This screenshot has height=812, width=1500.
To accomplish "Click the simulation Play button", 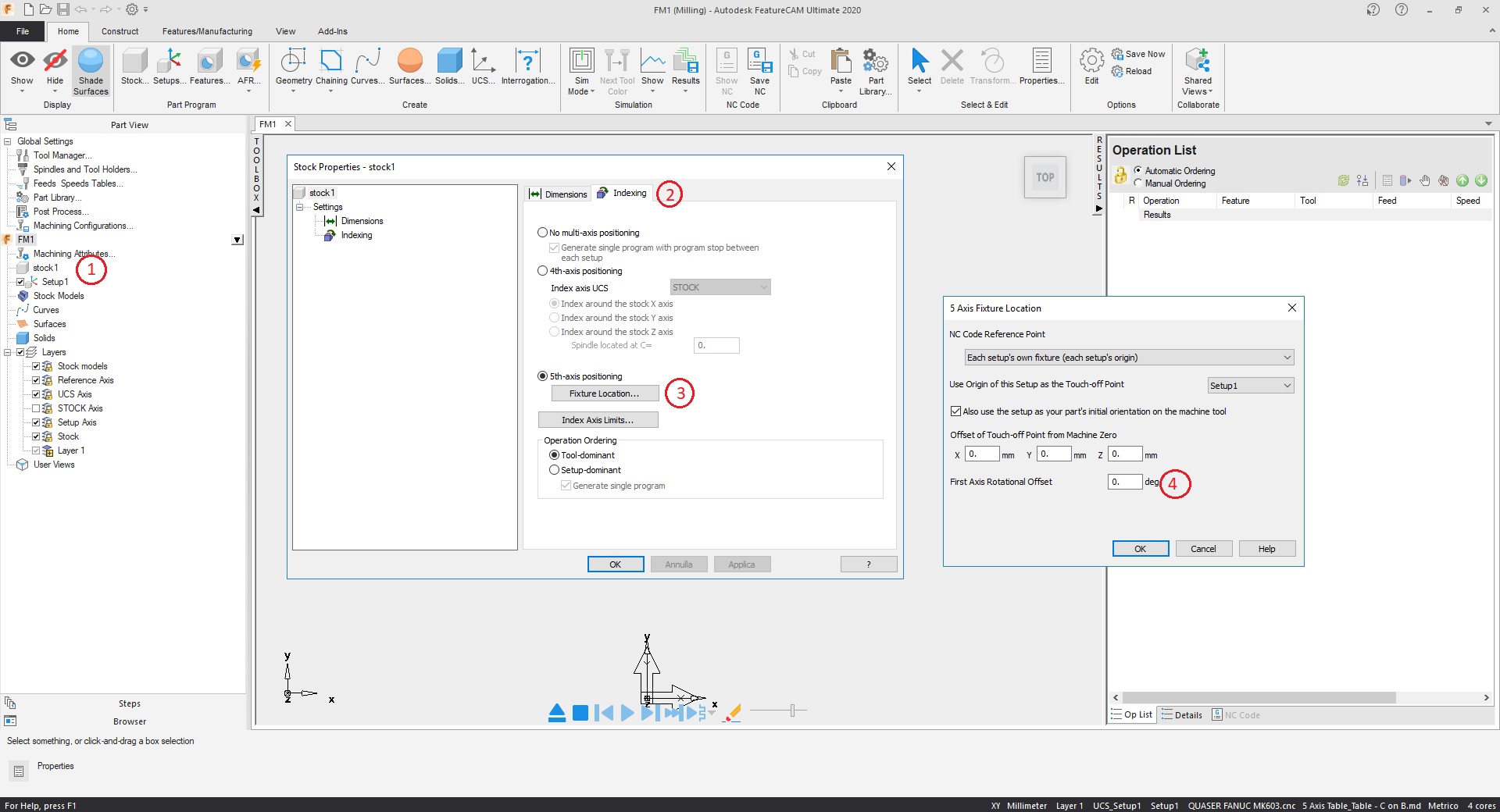I will 627,712.
